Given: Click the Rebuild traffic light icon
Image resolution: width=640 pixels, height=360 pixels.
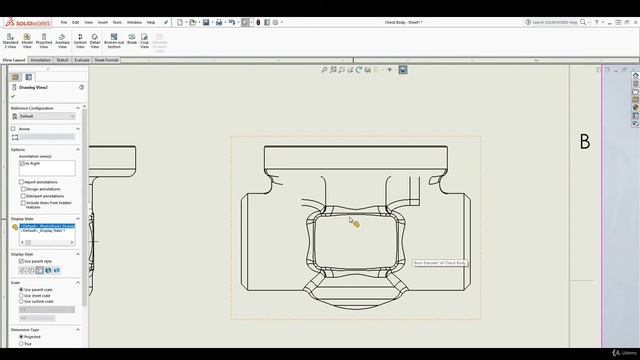Looking at the screenshot, I should click(x=258, y=22).
